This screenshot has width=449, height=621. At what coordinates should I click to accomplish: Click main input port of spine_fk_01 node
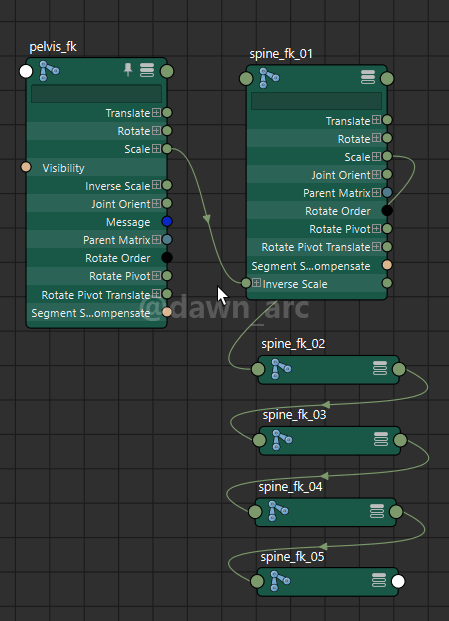[x=246, y=78]
